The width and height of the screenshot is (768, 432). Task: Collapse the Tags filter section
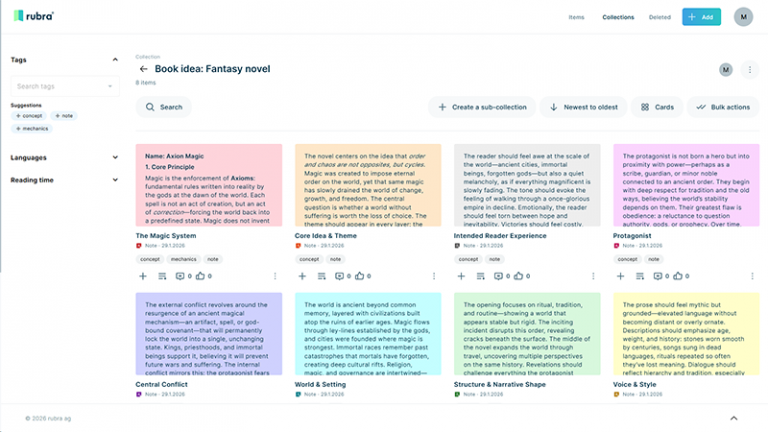pyautogui.click(x=115, y=60)
